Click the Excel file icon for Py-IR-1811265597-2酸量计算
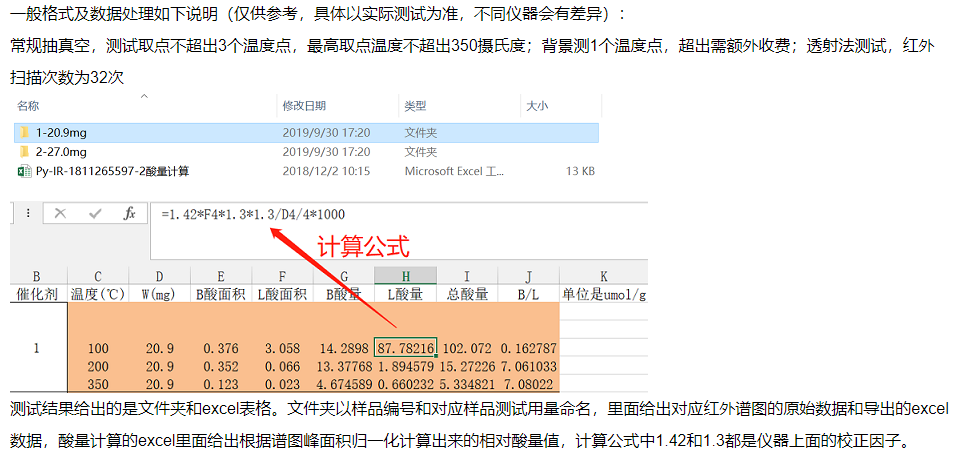 [x=25, y=172]
